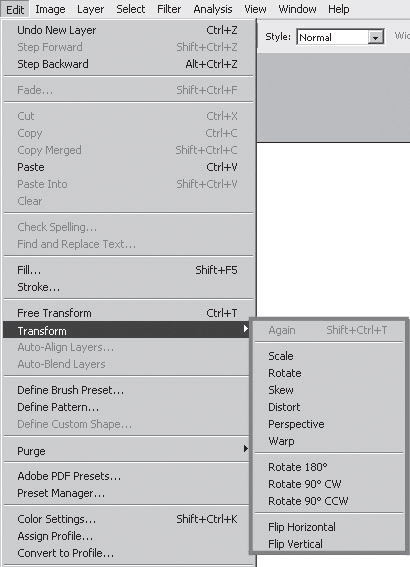Screen dimensions: 410x567
Task: Choose Stroke... from the Edit menu
Action: click(x=128, y=287)
